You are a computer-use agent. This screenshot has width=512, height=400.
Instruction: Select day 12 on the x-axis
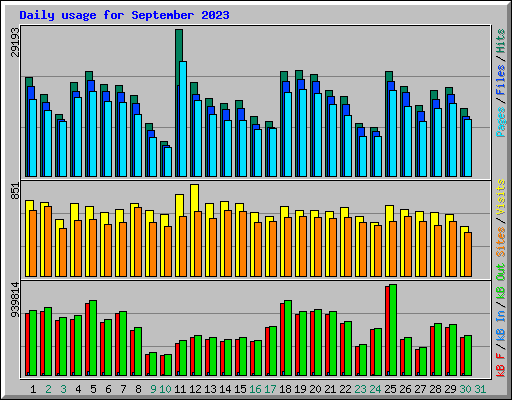tap(195, 389)
